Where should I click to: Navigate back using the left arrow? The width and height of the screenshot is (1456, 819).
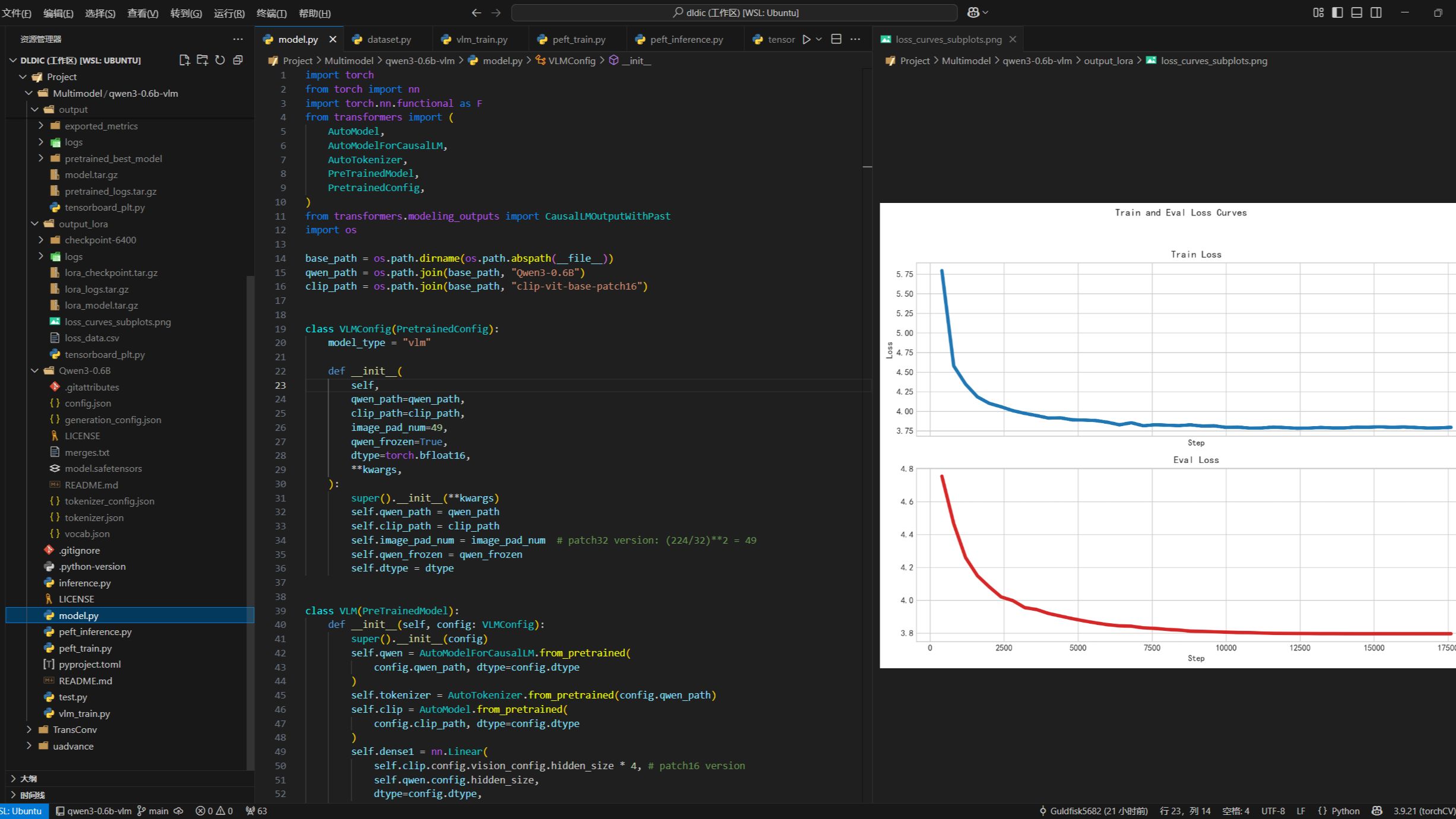click(476, 12)
